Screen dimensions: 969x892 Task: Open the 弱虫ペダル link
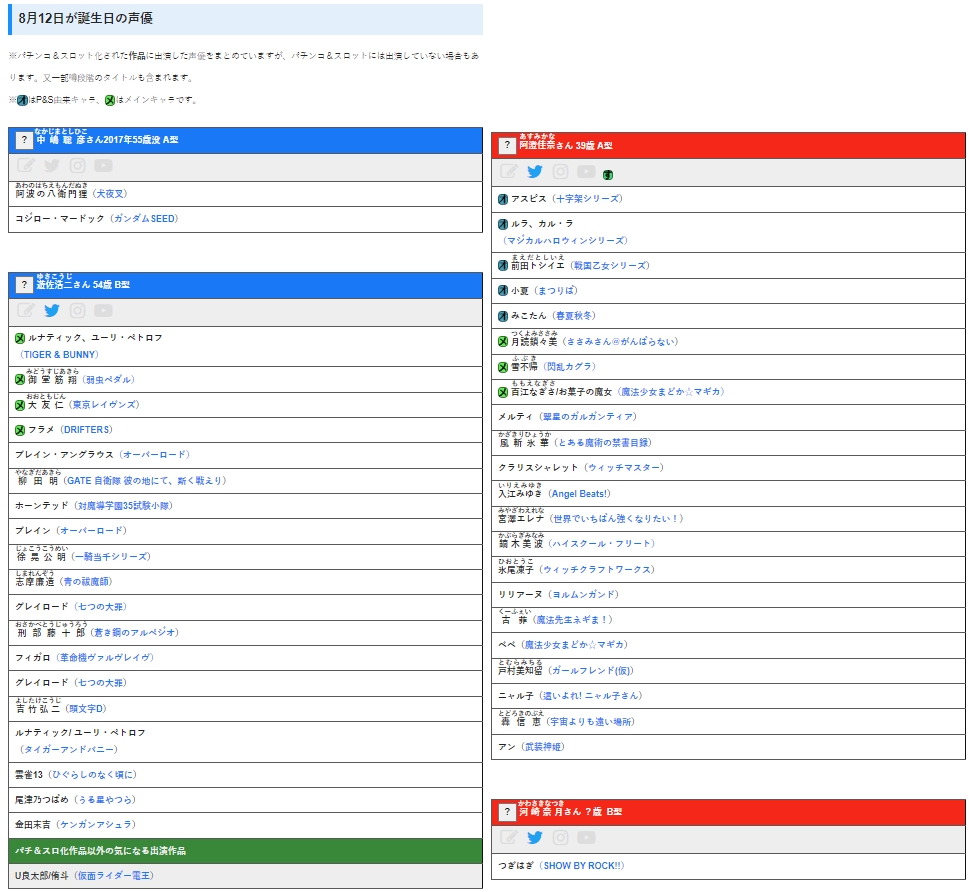click(x=109, y=380)
